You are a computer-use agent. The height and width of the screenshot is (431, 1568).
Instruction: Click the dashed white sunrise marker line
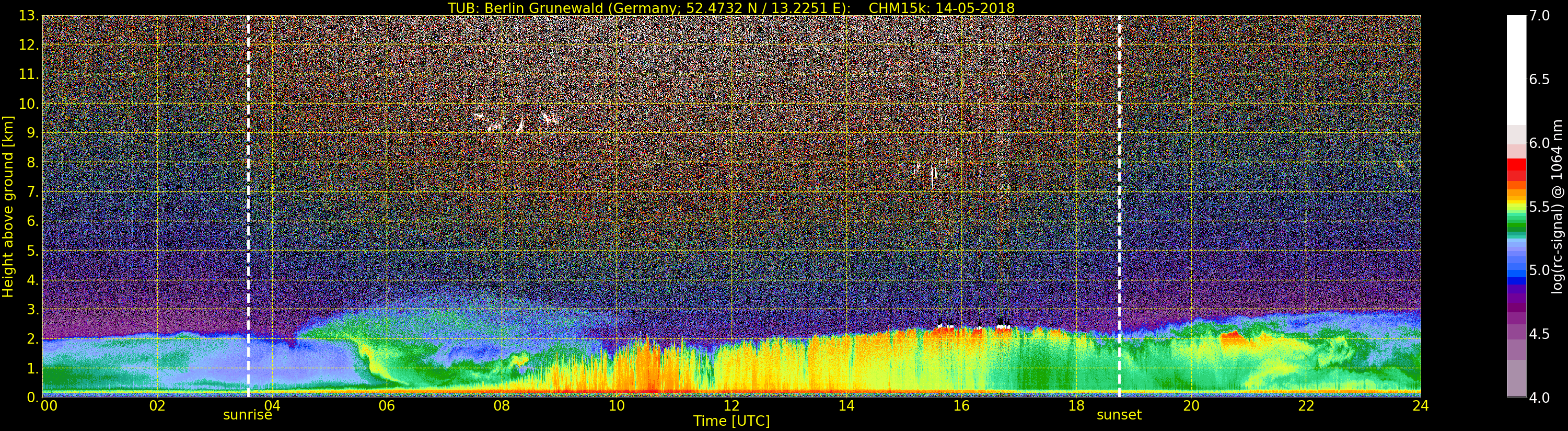248,206
